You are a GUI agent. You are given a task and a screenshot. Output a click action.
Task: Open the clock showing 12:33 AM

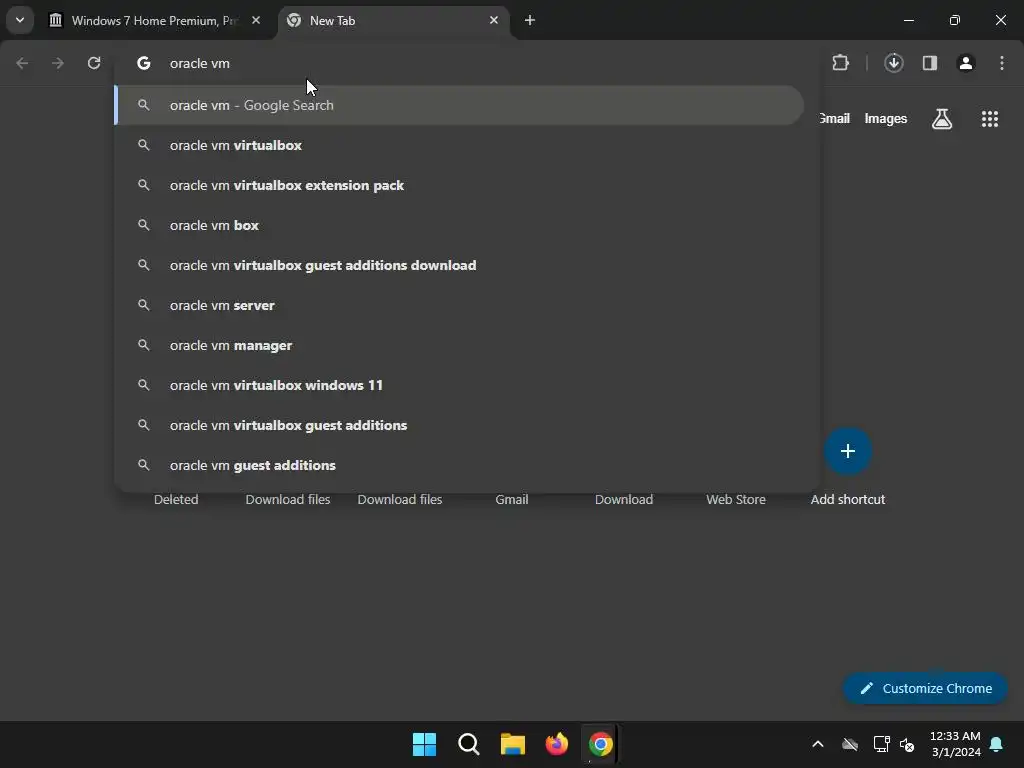point(955,744)
